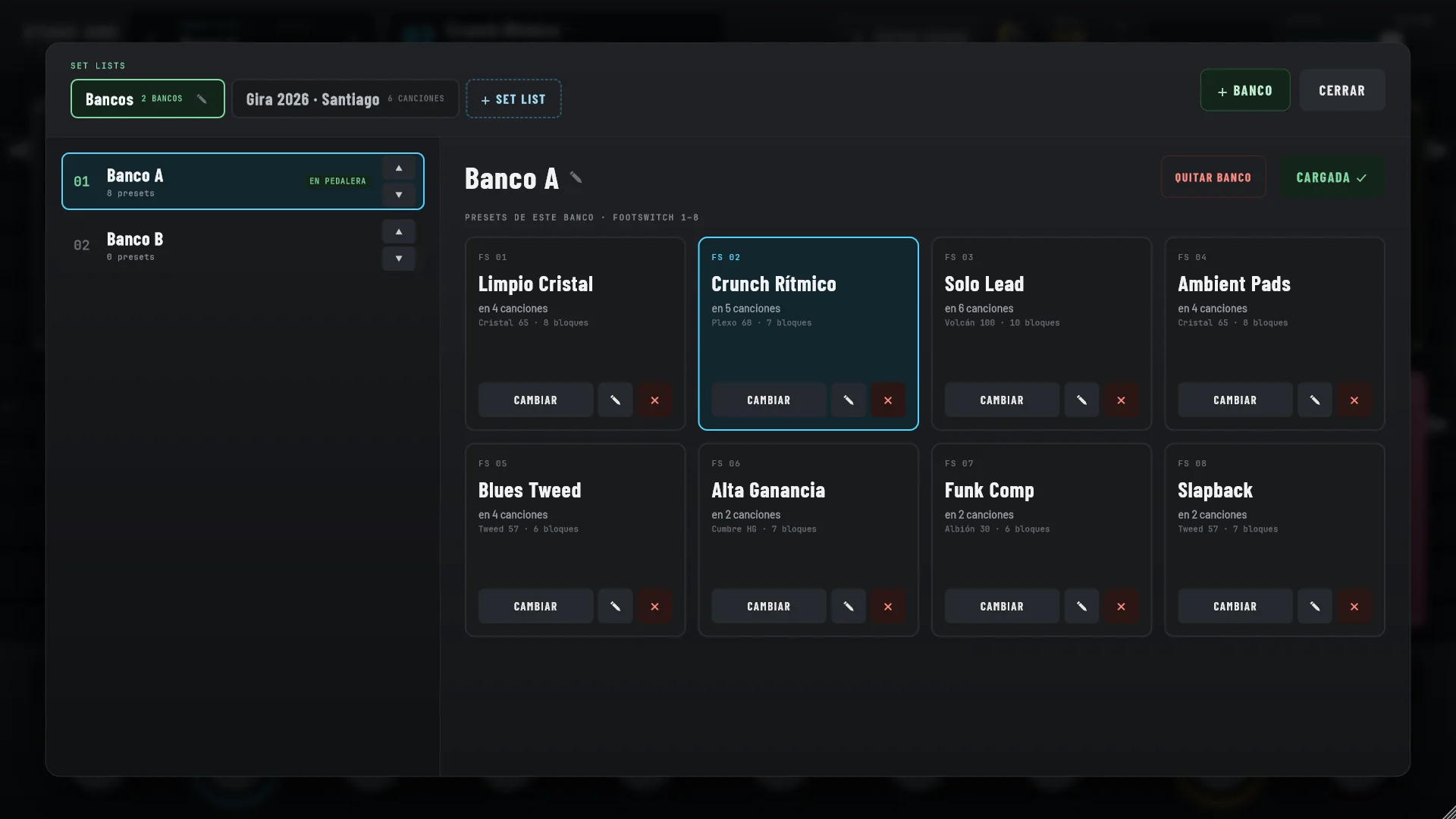Edit the Limpio Cristal preset with pencil icon
This screenshot has width=1456, height=819.
click(x=615, y=400)
